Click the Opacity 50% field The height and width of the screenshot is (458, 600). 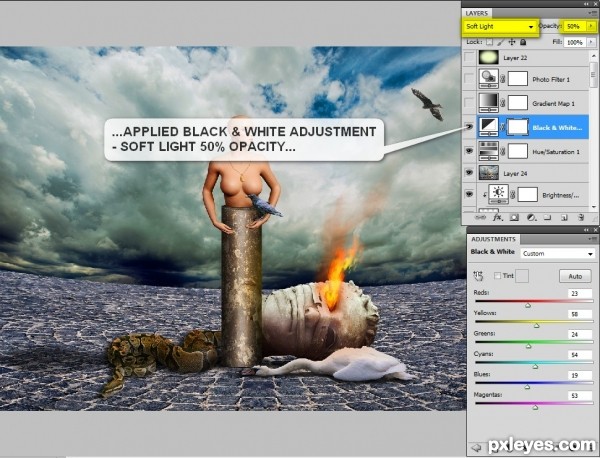(575, 26)
